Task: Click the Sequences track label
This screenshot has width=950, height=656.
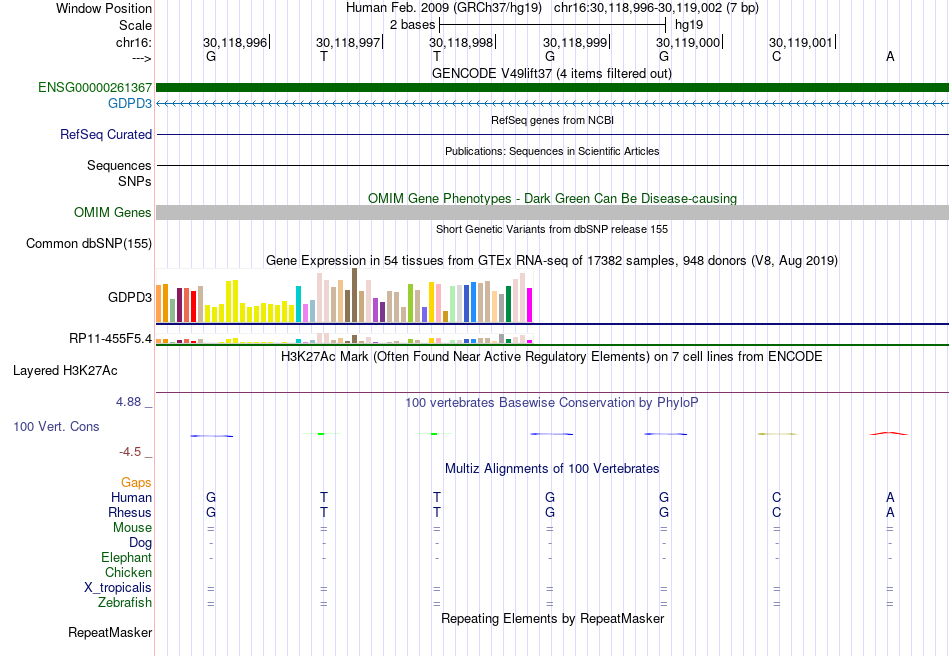Action: (119, 165)
